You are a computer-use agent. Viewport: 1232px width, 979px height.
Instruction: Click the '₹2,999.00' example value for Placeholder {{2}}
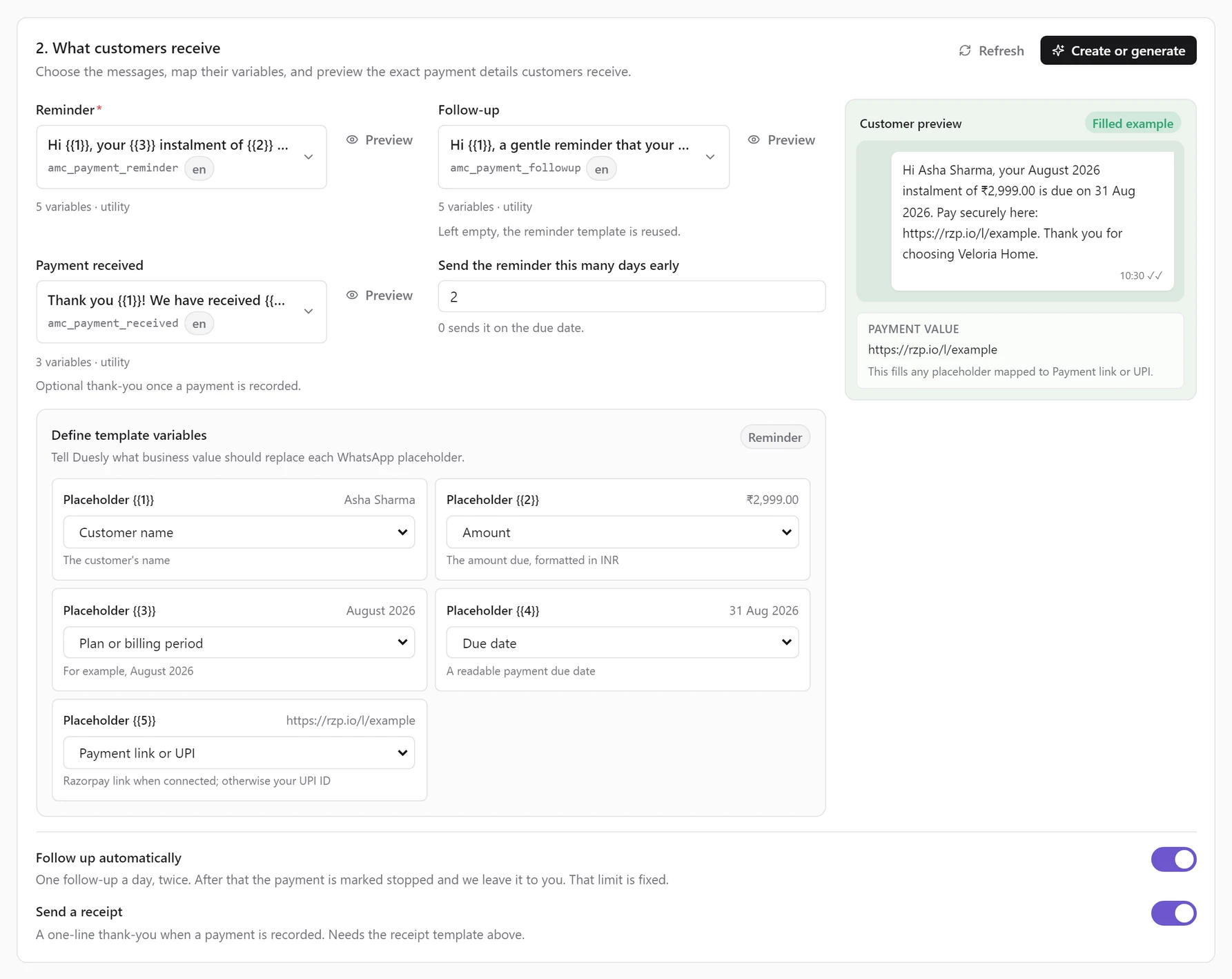(x=772, y=499)
